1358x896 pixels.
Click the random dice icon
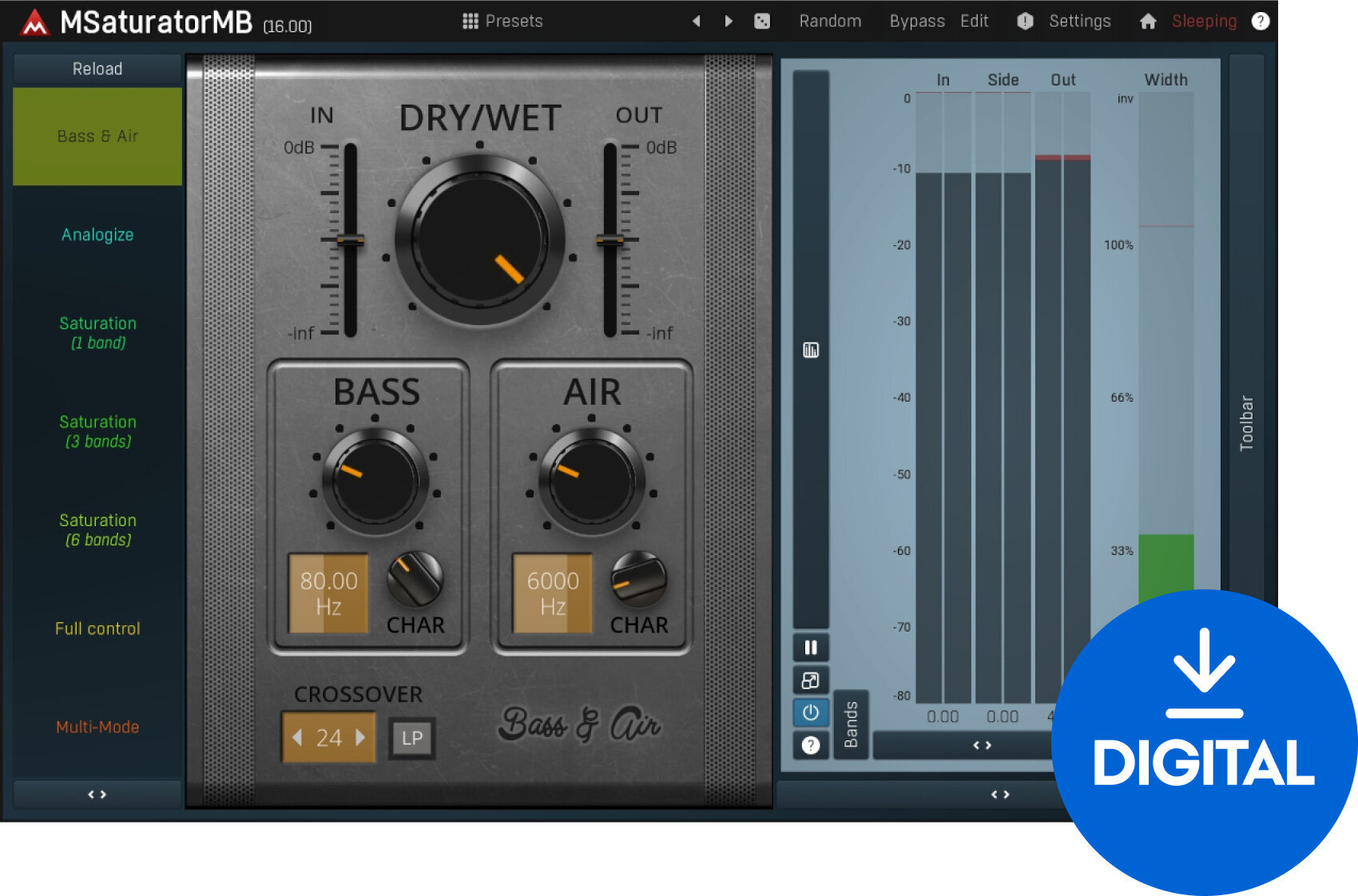point(762,22)
